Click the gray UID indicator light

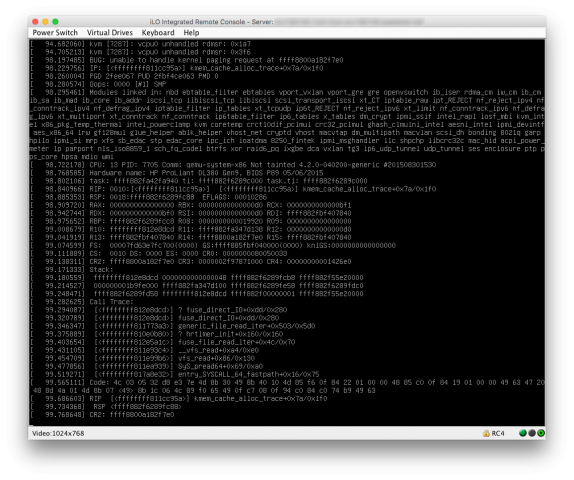click(532, 433)
